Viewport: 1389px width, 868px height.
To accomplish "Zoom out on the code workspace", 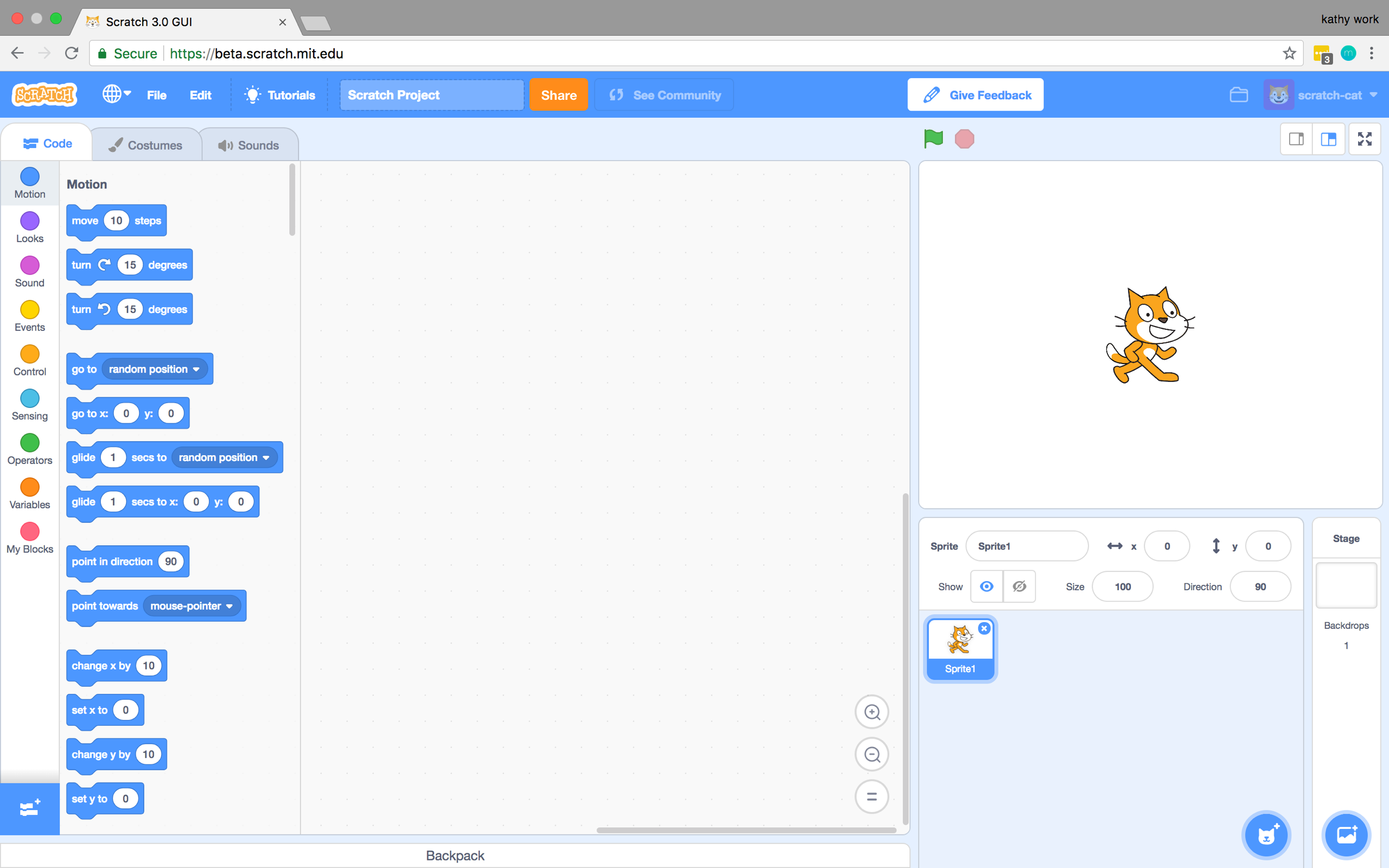I will 872,754.
